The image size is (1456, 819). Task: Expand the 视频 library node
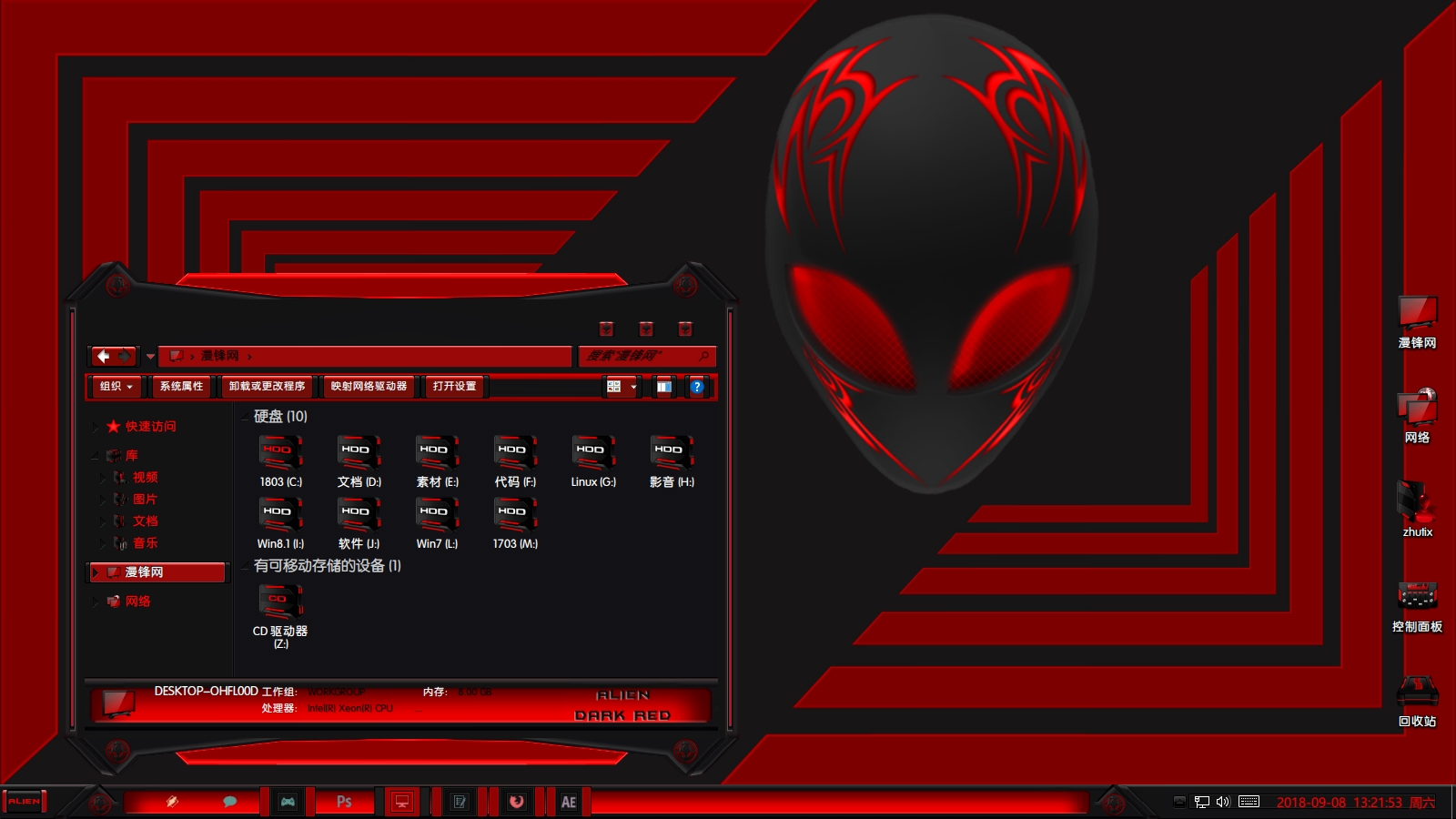102,478
